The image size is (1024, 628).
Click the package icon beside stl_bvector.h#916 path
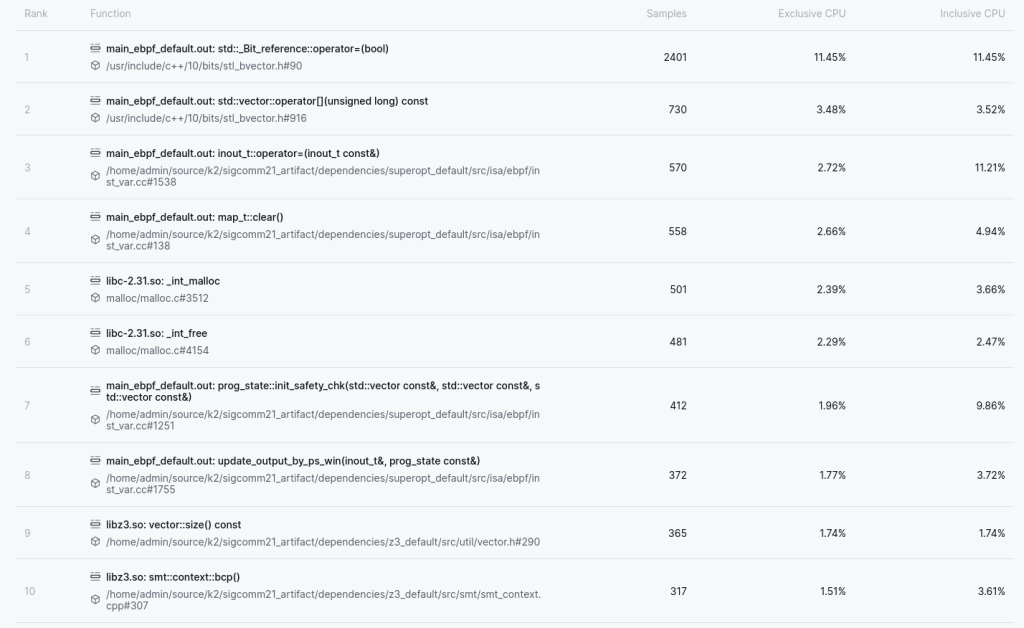click(96, 118)
